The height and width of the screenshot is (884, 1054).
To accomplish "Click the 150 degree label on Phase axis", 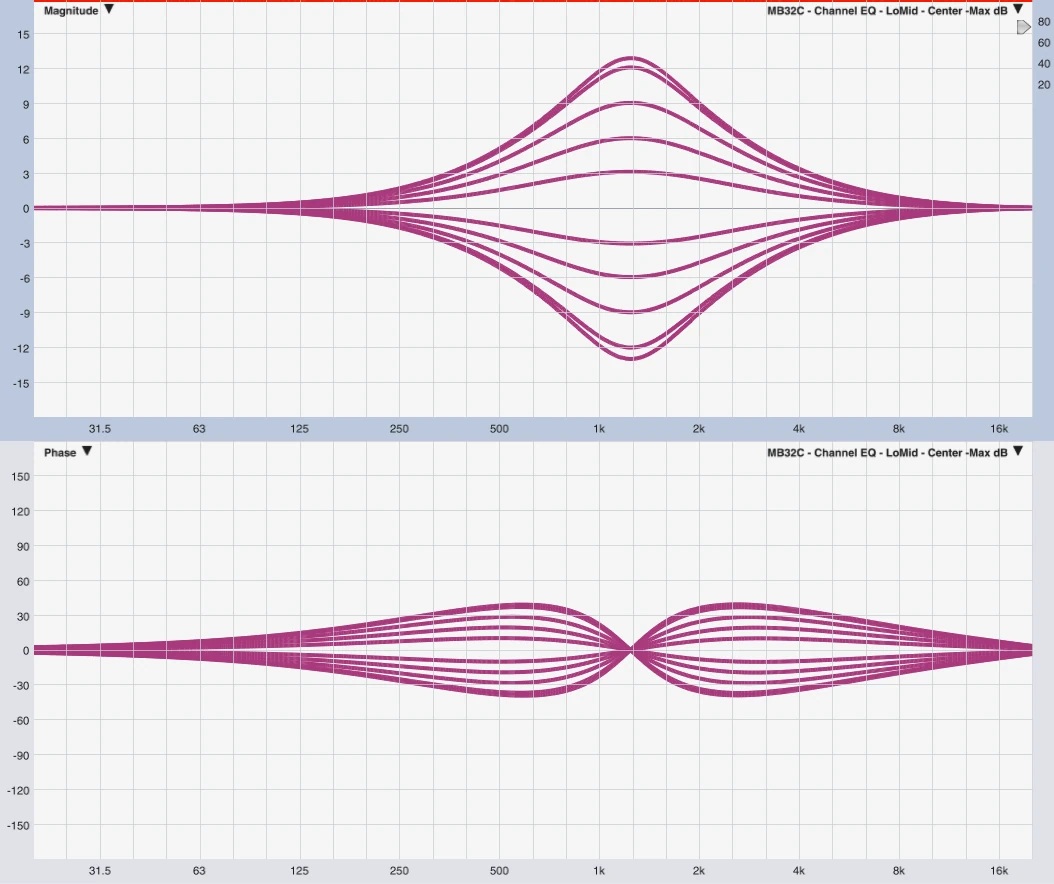I will 20,476.
